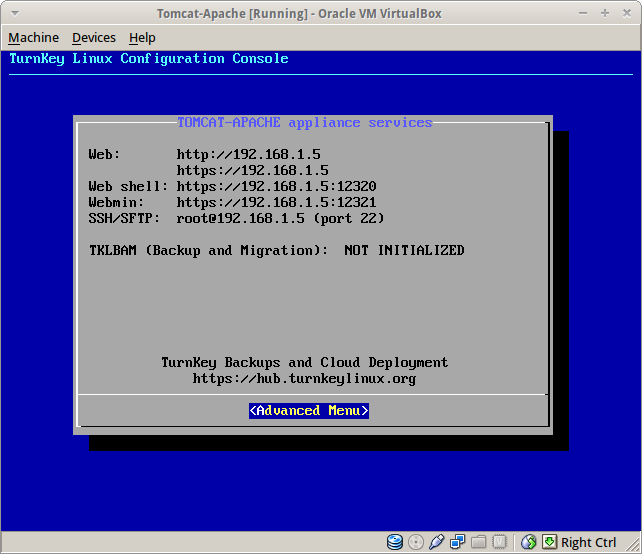Click the keyboard capture green arrow icon

pos(549,541)
